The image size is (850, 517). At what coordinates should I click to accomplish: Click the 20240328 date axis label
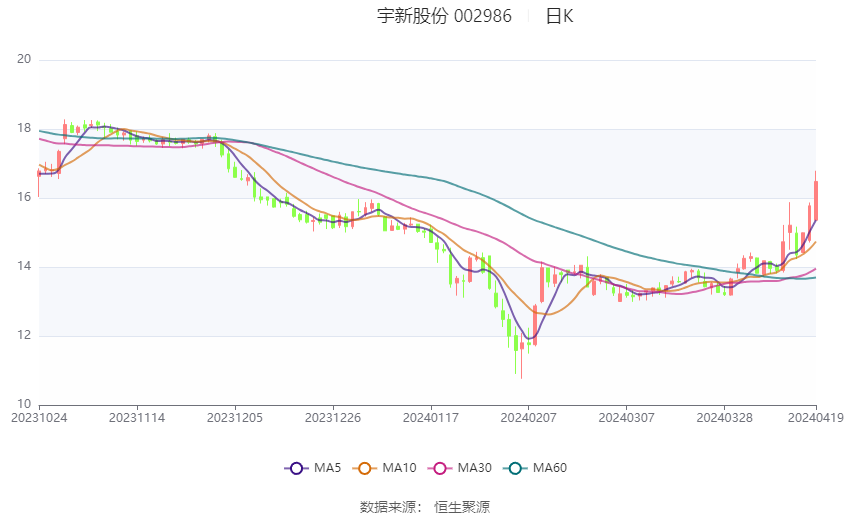(x=724, y=418)
